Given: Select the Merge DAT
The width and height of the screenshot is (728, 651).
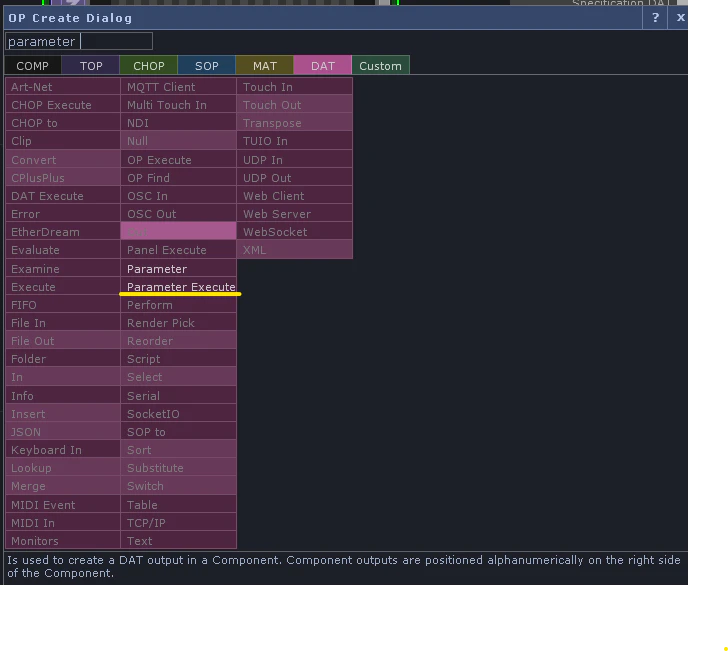Looking at the screenshot, I should pos(63,486).
